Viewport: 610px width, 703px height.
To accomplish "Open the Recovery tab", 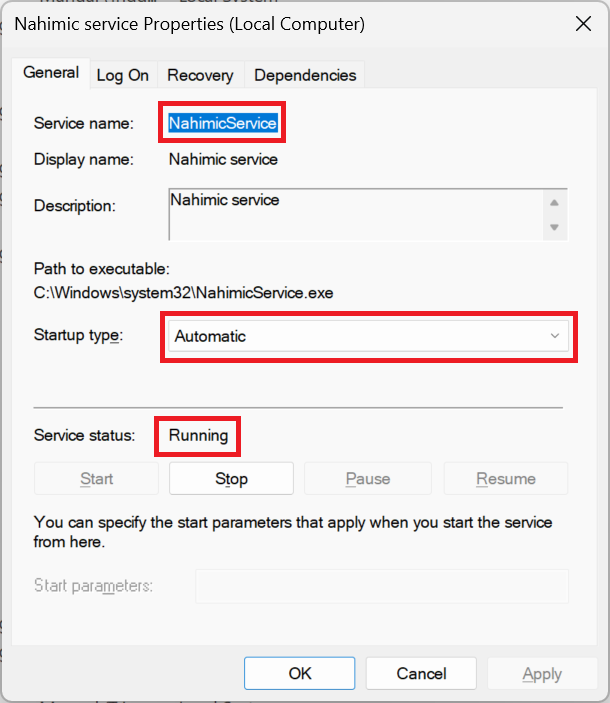I will (x=200, y=75).
